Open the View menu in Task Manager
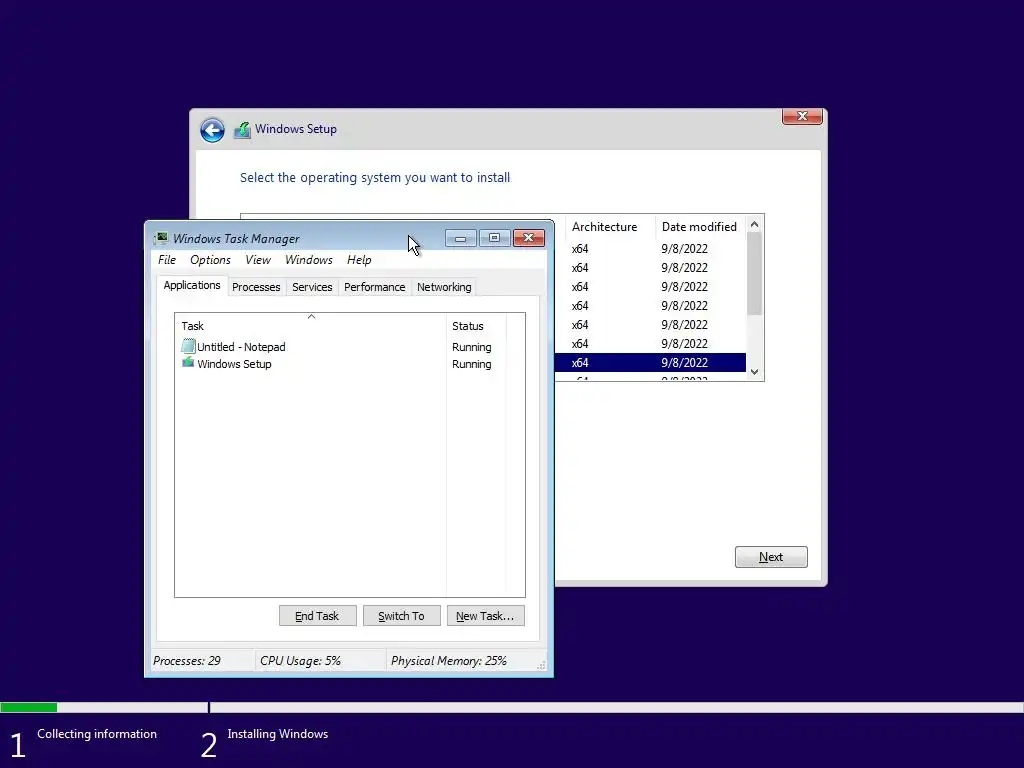 click(x=258, y=260)
